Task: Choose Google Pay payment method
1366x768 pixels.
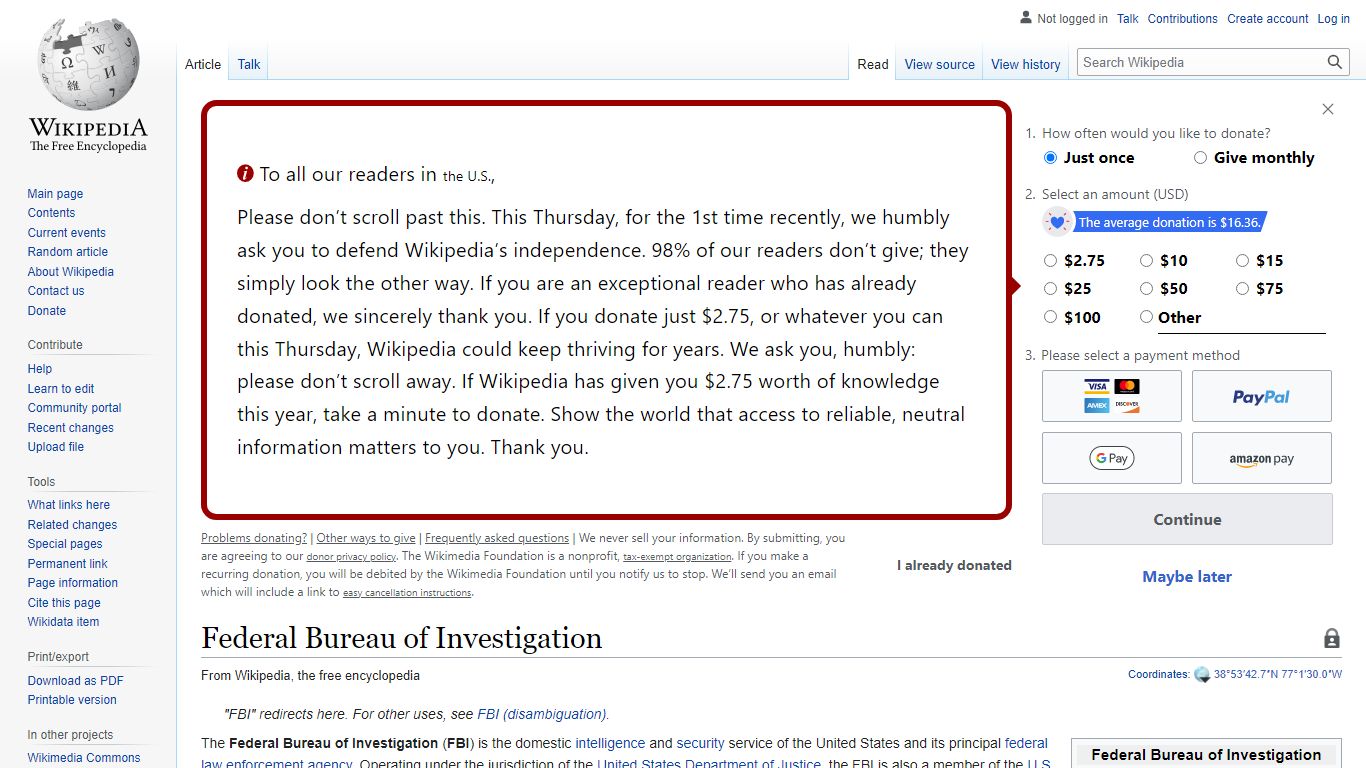Action: click(x=1112, y=458)
